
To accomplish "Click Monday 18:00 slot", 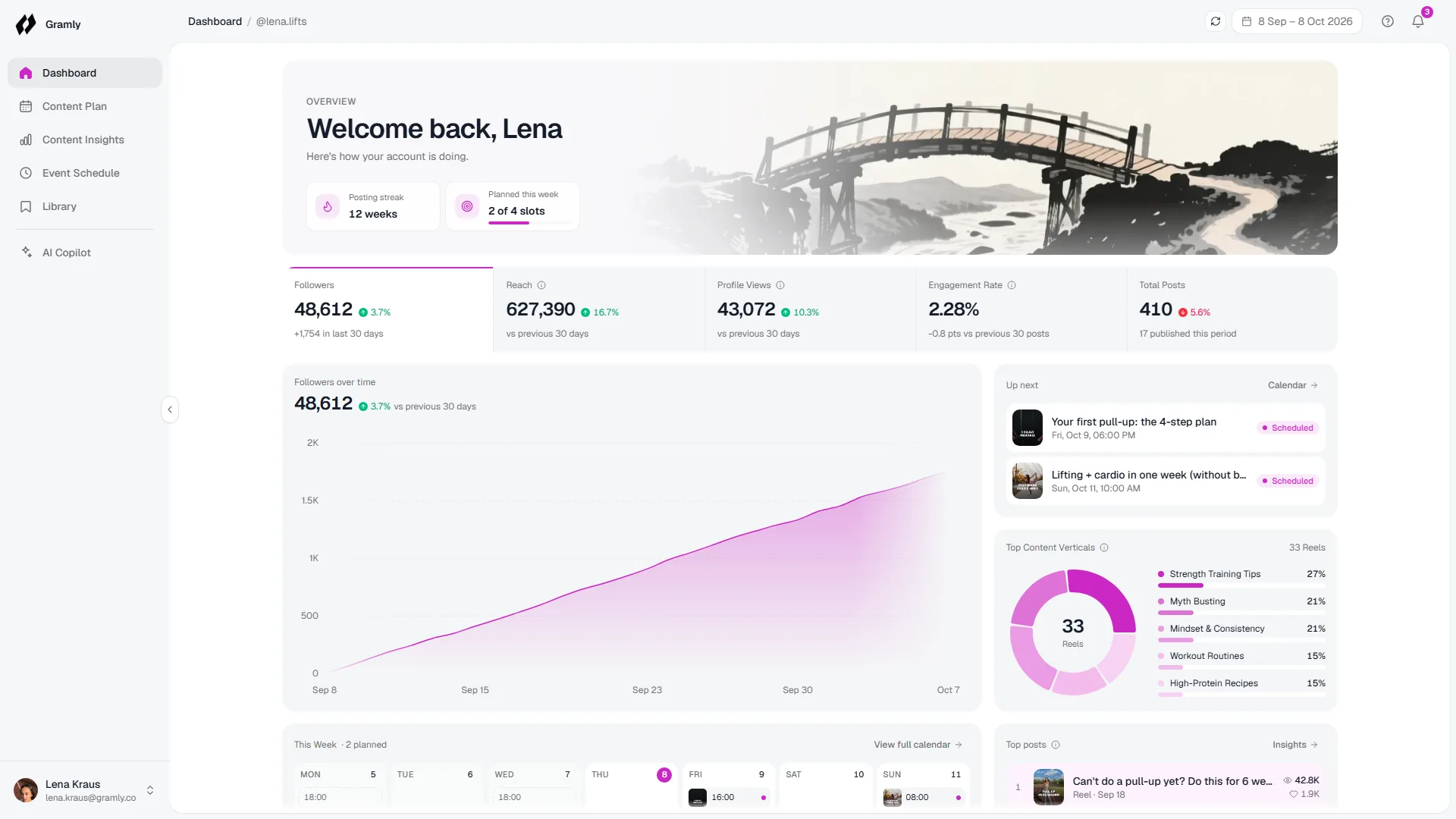I will tap(340, 797).
